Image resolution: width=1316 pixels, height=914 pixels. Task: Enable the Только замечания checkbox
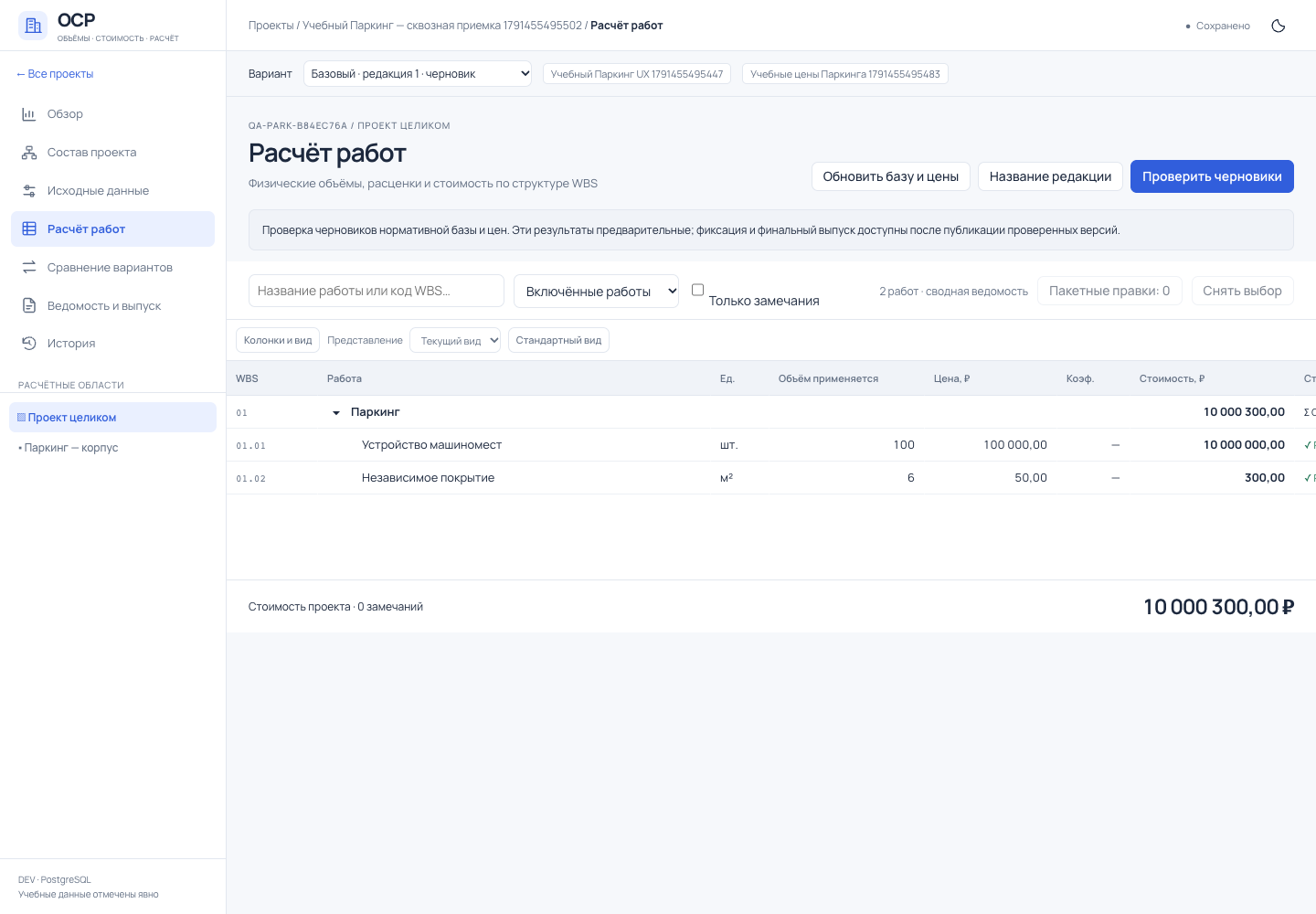[x=697, y=290]
